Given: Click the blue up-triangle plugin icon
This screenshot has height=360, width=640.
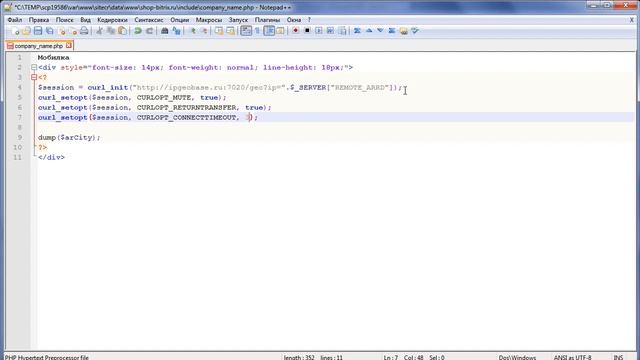Looking at the screenshot, I should tap(369, 31).
